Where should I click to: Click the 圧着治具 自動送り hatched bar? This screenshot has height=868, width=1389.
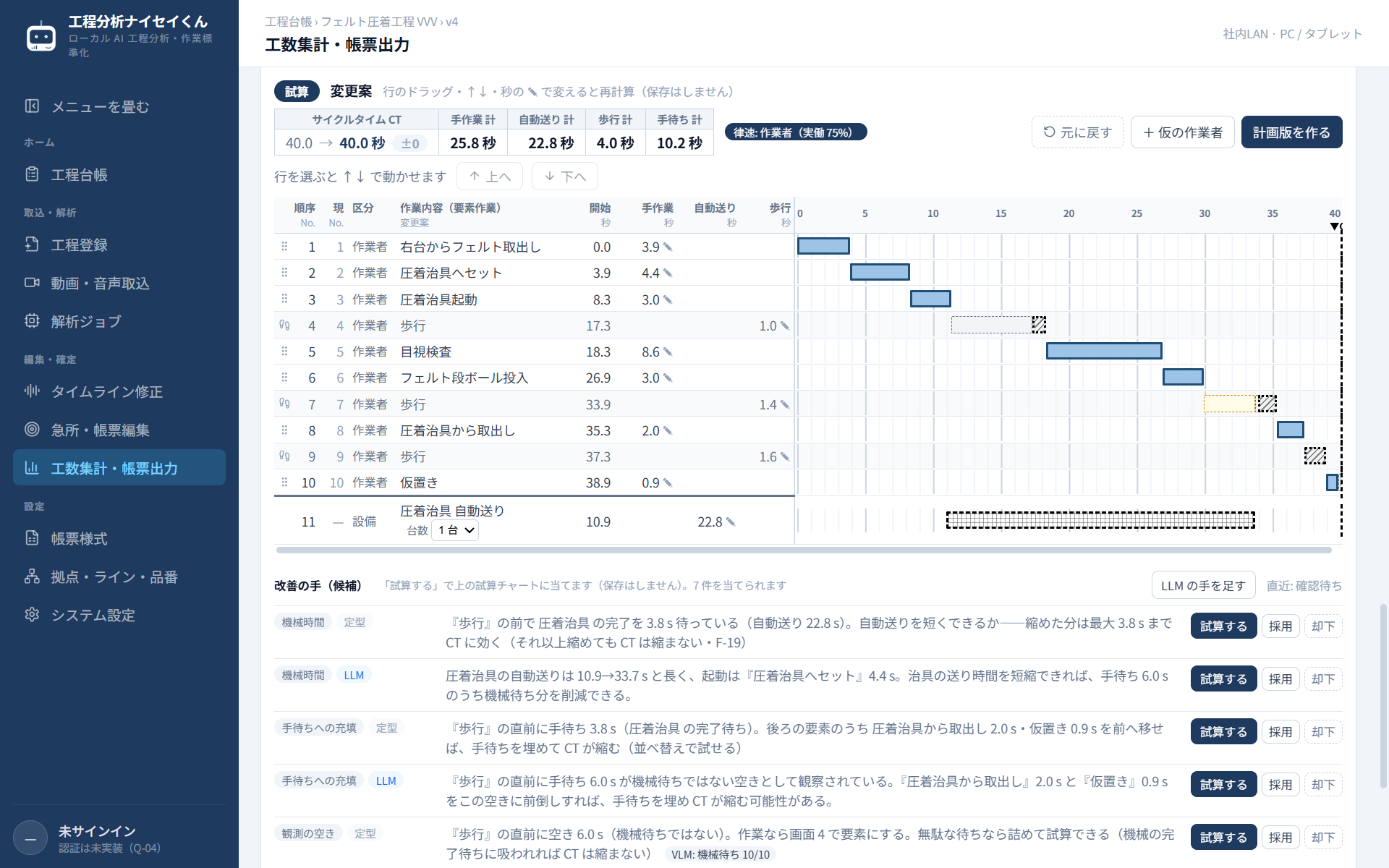point(1100,520)
